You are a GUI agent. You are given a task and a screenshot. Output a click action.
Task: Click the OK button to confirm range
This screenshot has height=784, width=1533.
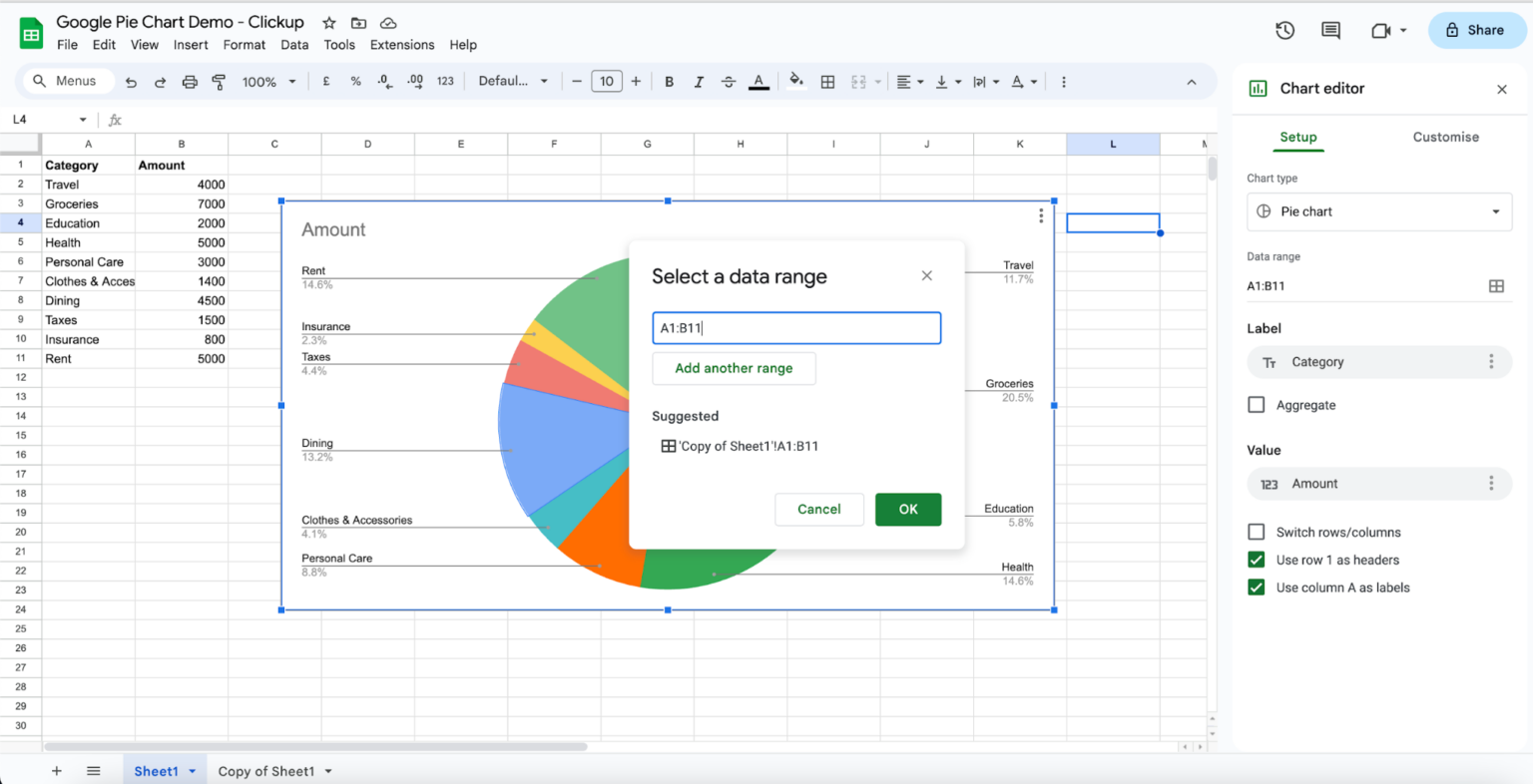(907, 509)
